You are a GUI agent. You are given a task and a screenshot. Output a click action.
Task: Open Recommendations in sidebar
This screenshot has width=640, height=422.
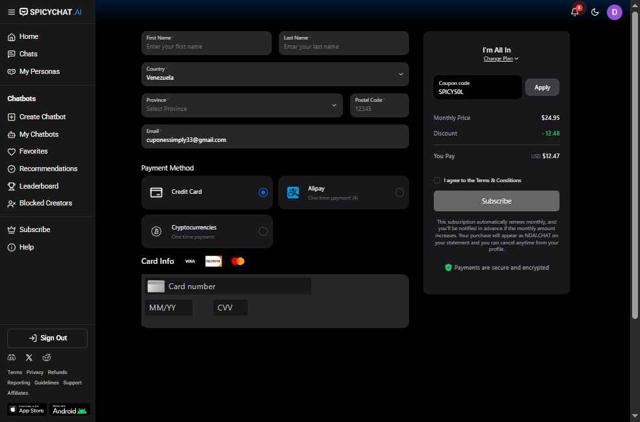coord(42,169)
